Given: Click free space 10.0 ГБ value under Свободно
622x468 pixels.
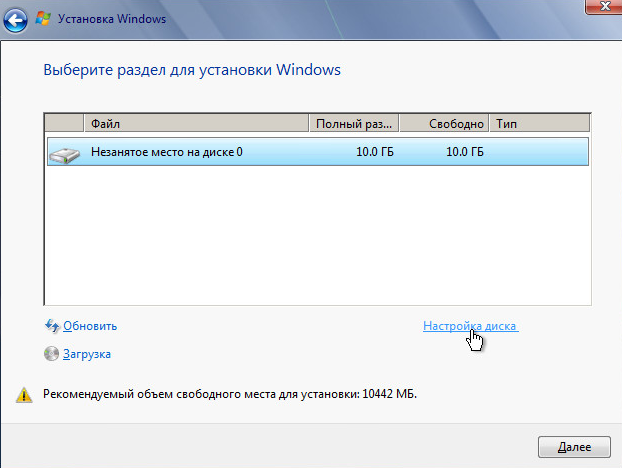Looking at the screenshot, I should 465,152.
